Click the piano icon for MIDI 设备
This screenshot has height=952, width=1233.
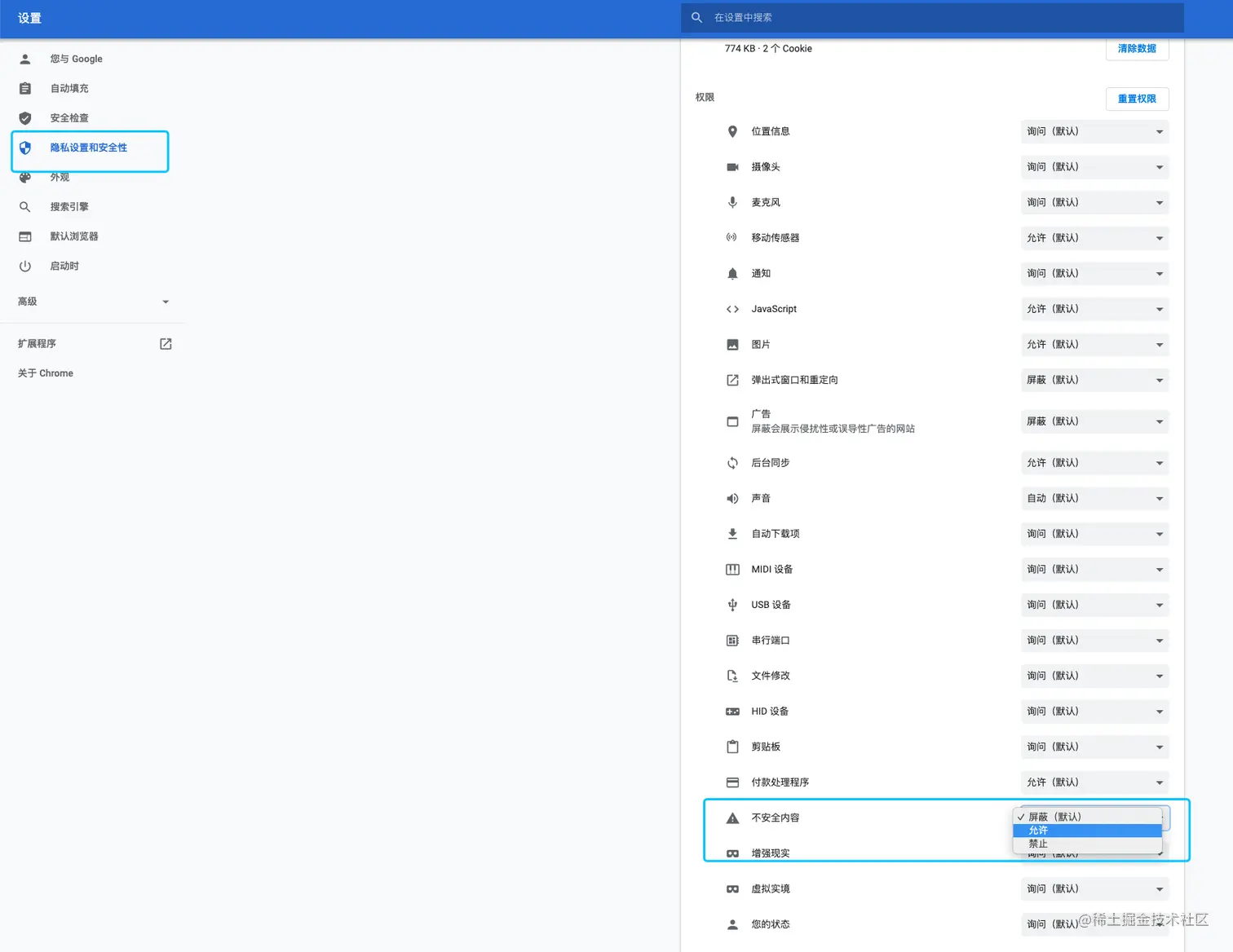tap(732, 569)
